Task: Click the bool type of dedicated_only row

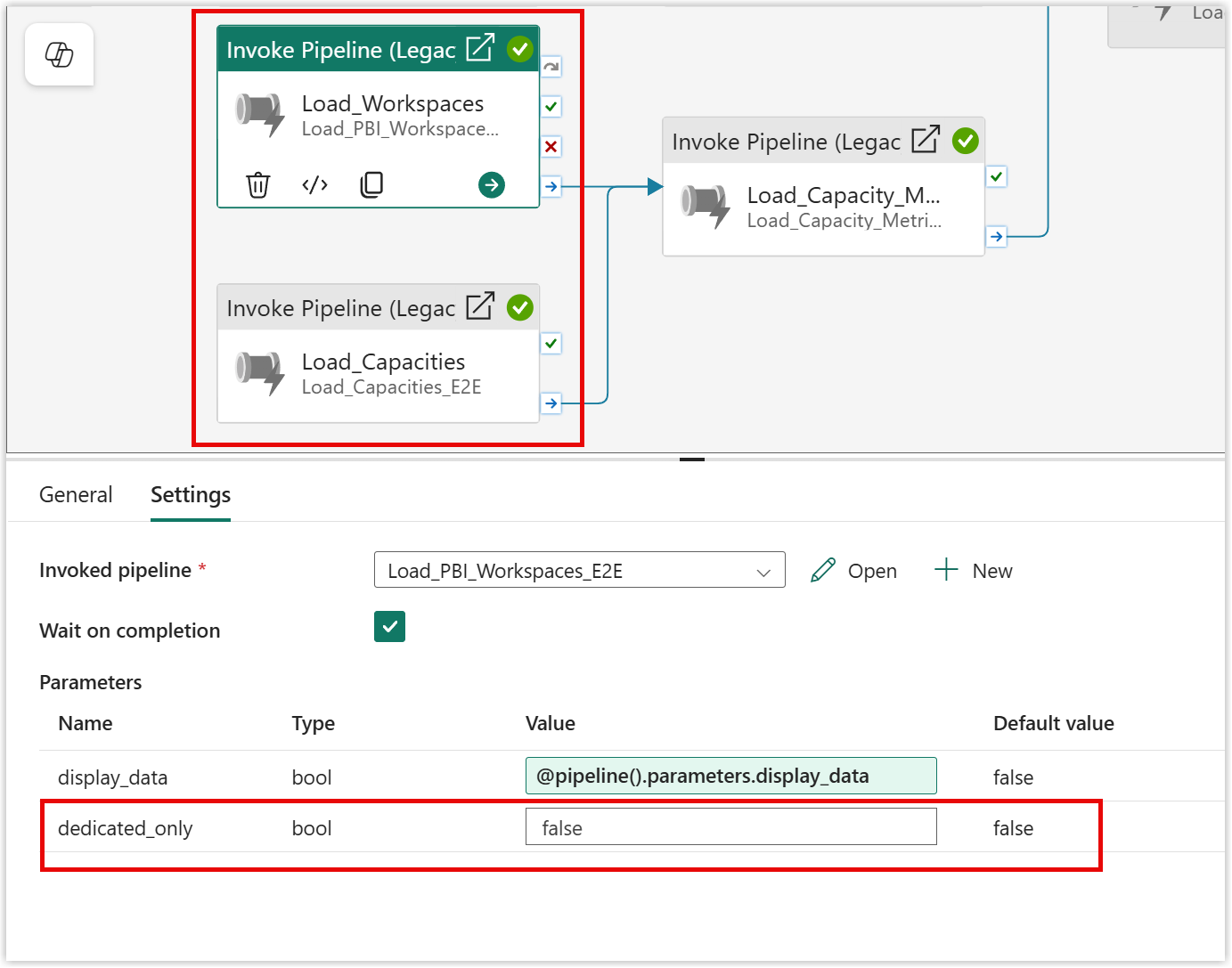Action: (312, 828)
